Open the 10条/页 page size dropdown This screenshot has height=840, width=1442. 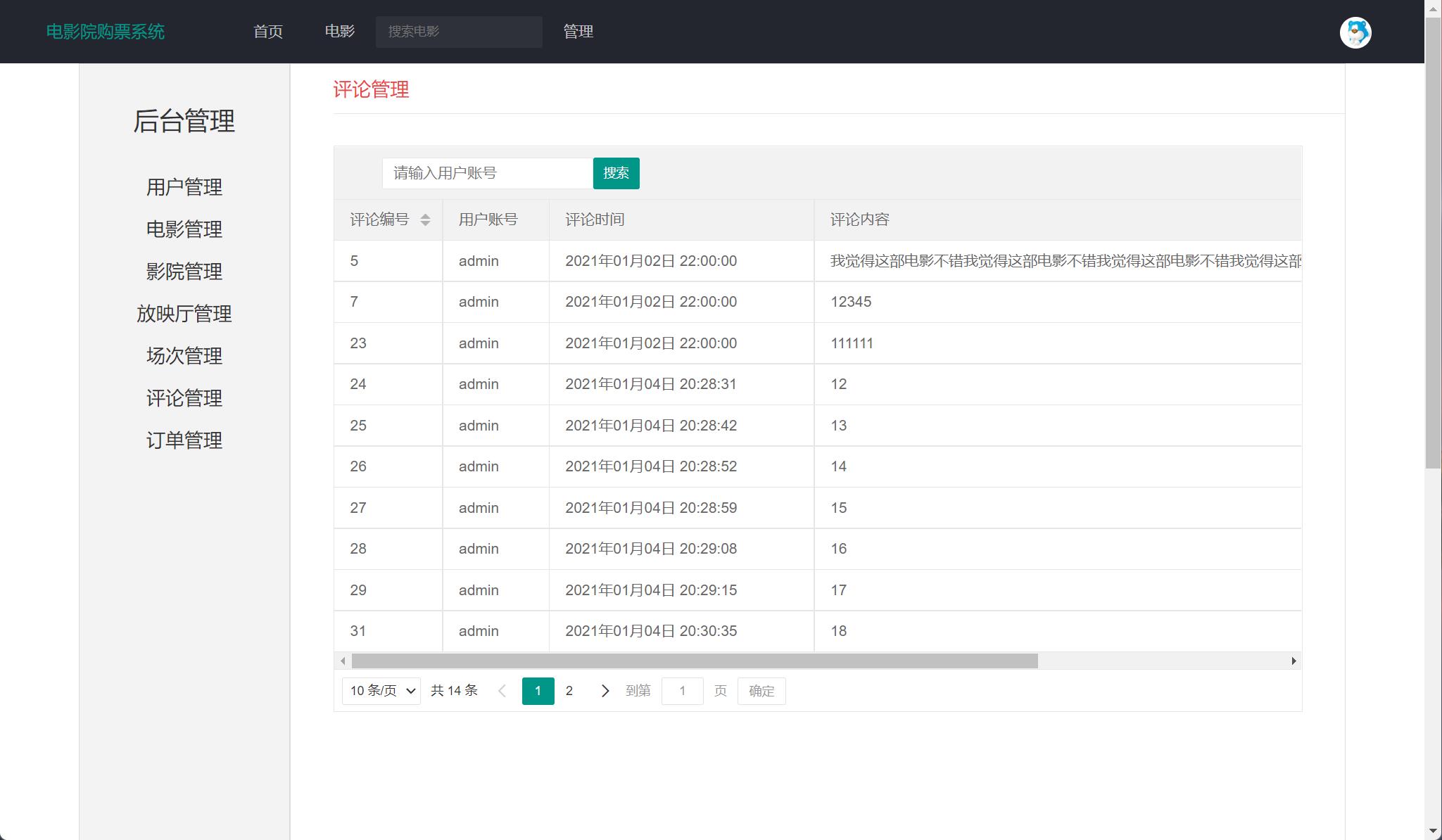381,691
